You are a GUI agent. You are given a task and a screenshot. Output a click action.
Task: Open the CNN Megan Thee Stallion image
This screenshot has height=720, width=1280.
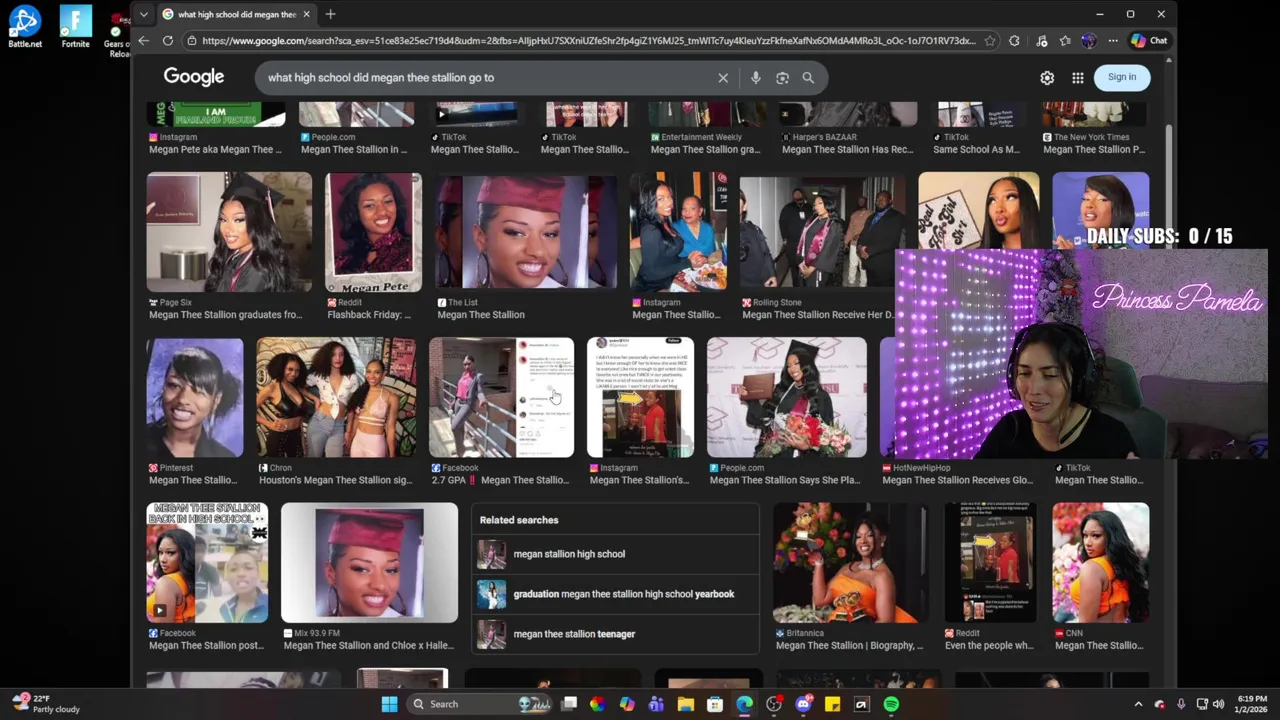(x=1101, y=563)
